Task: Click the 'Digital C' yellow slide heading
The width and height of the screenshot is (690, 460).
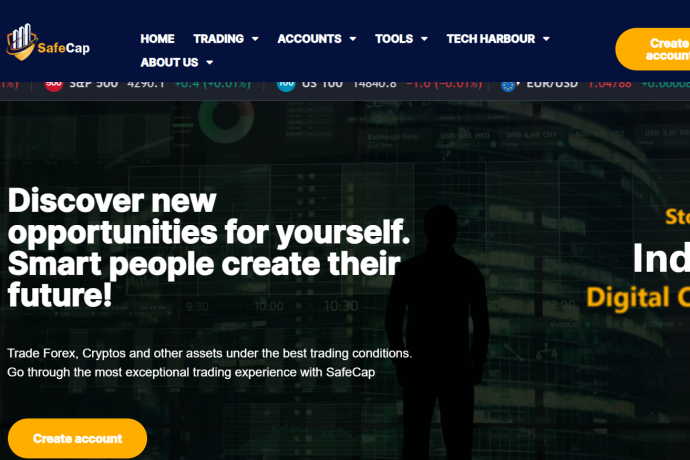Action: tap(638, 298)
